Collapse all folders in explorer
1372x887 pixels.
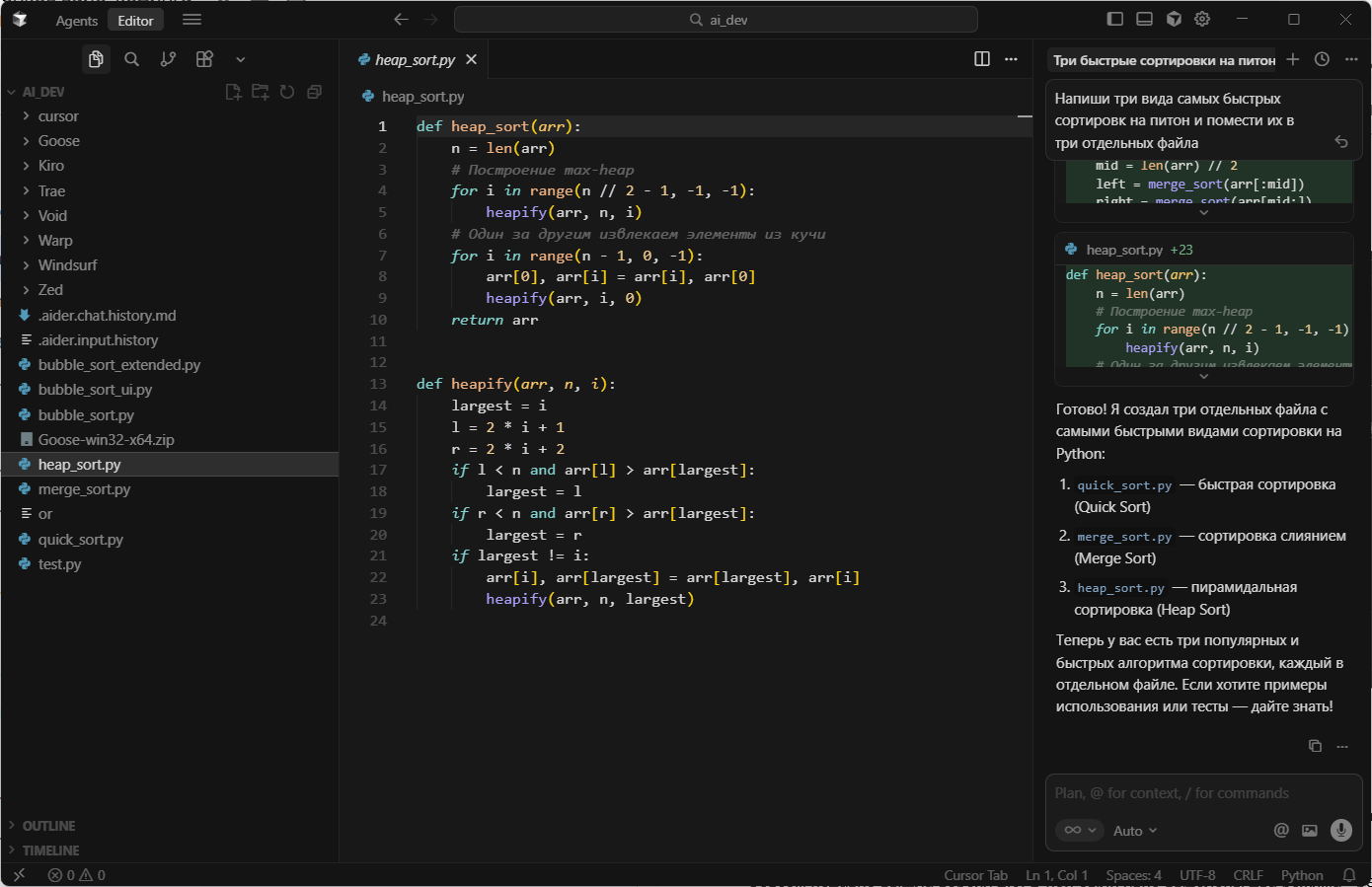click(x=314, y=92)
